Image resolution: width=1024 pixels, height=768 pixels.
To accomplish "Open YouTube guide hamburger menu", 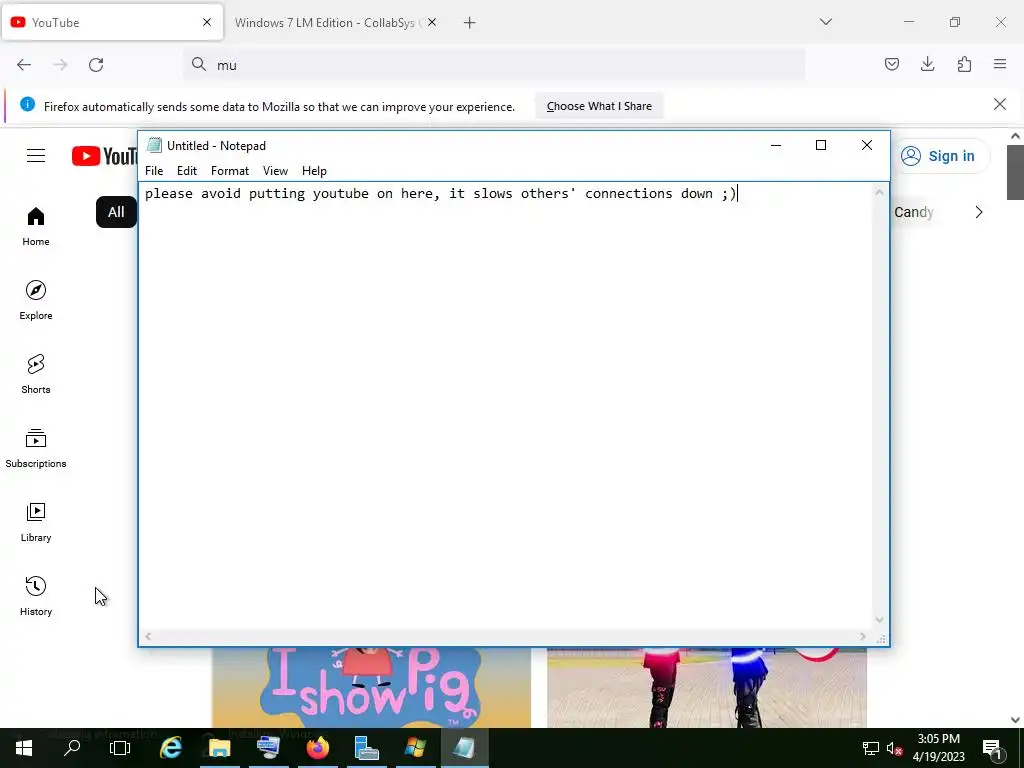I will (36, 155).
